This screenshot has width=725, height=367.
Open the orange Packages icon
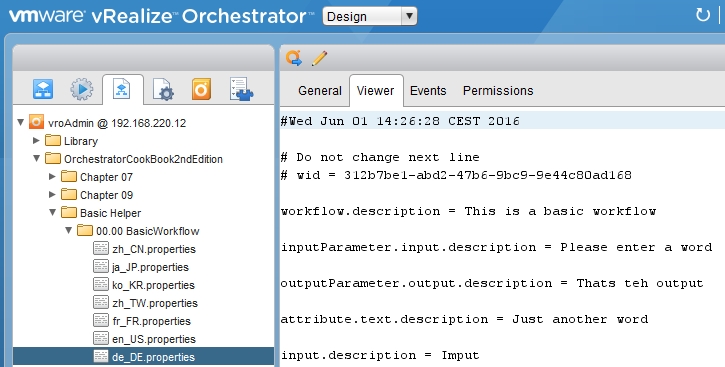[x=202, y=89]
